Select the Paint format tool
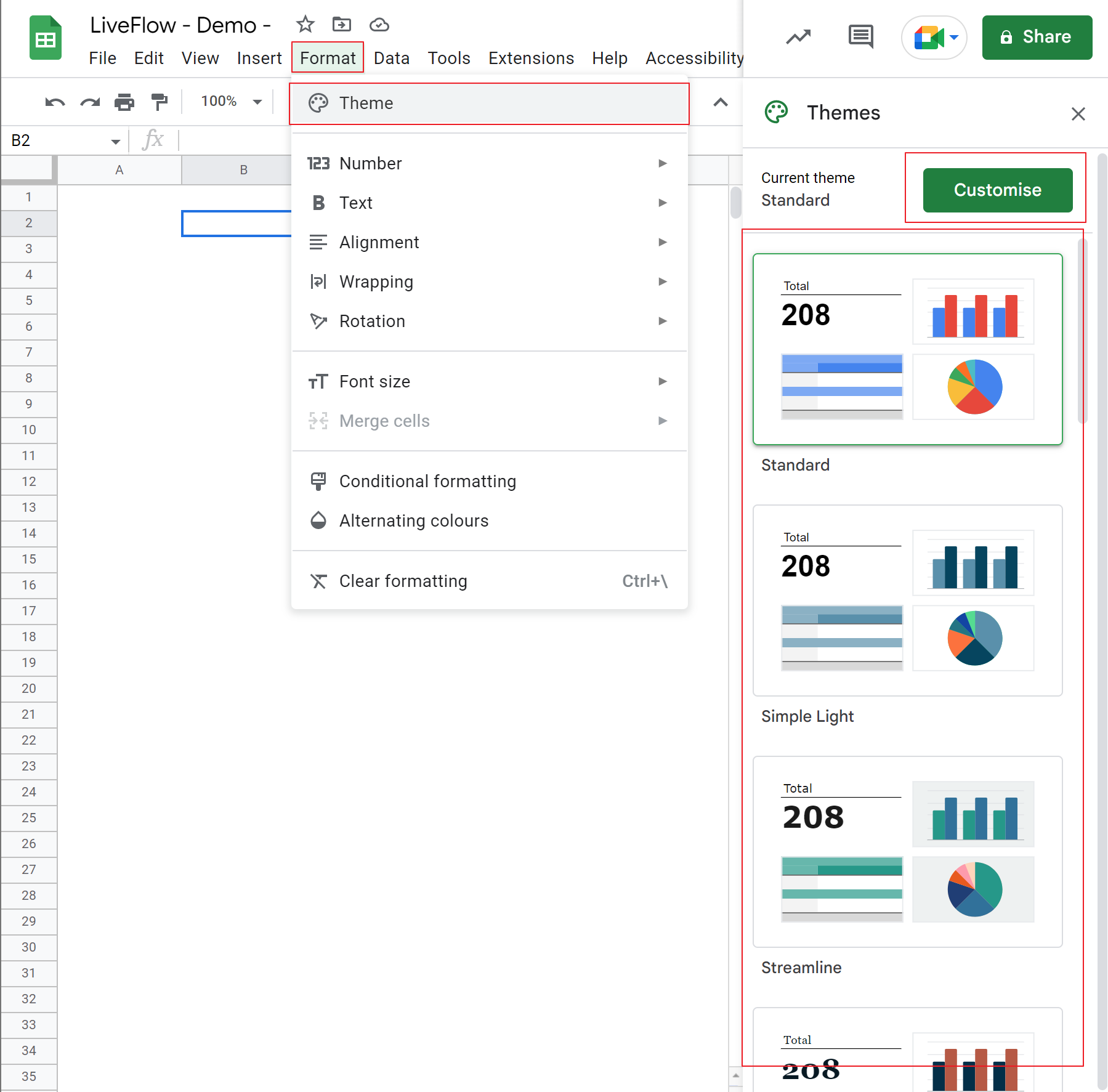This screenshot has width=1108, height=1092. pos(160,102)
